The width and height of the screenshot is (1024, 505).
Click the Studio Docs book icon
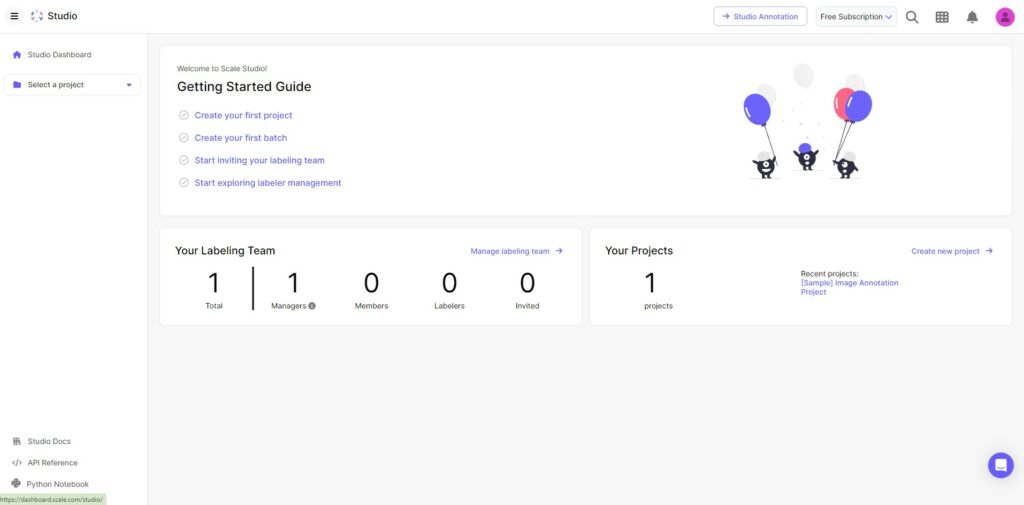click(x=17, y=441)
